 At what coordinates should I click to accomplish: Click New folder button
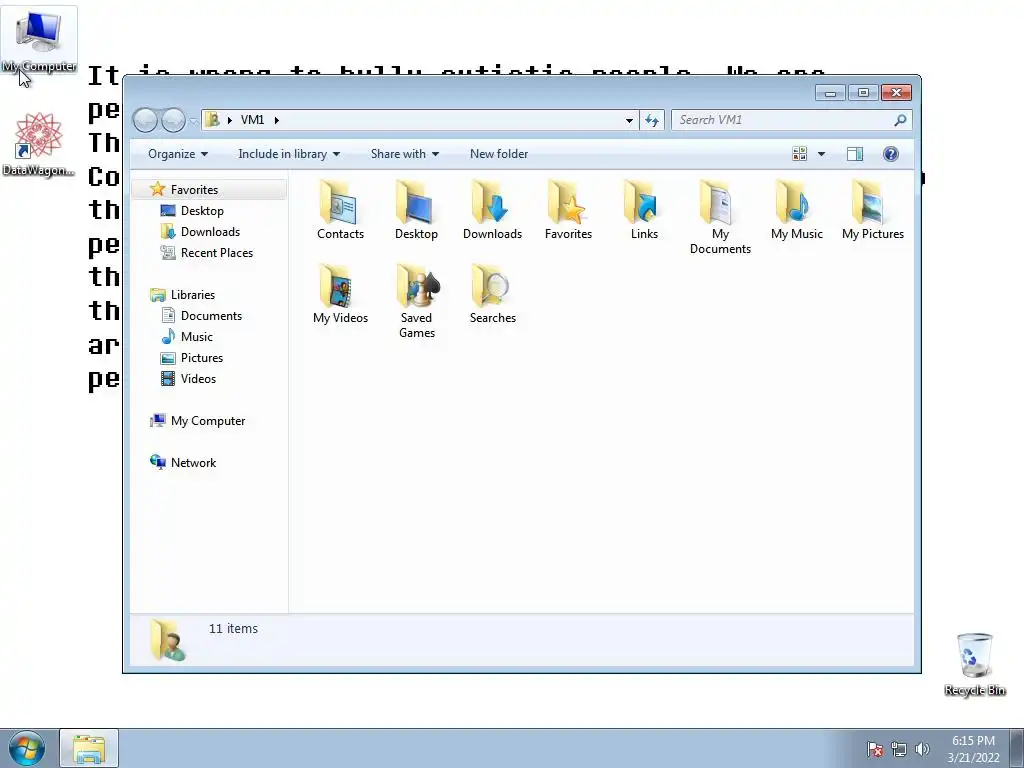(499, 154)
